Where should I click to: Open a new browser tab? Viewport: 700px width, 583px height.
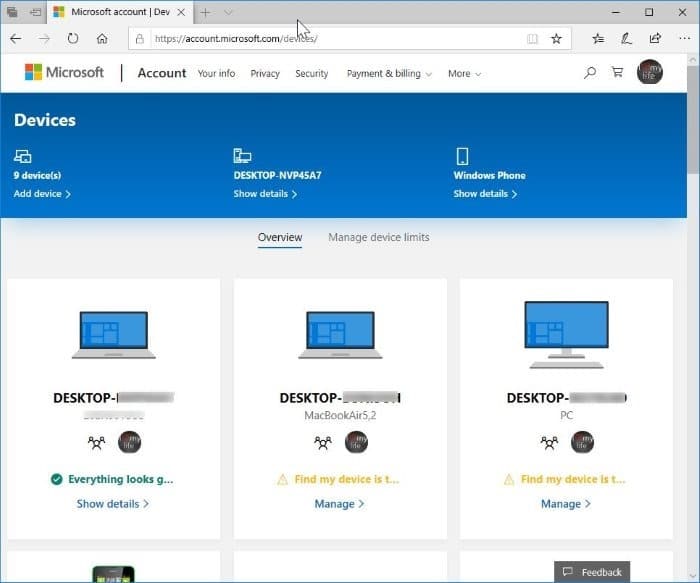205,12
